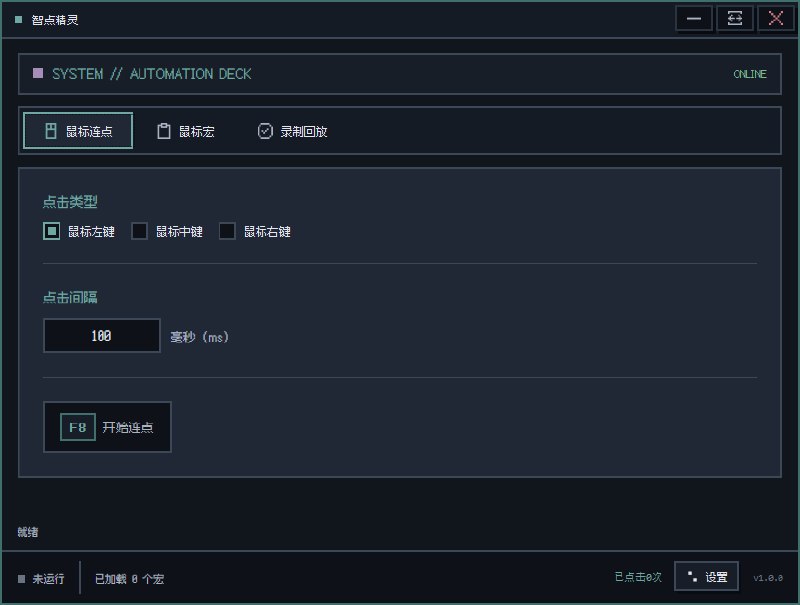Screen dimensions: 800x605
Task: Click the 已加载 0 个宏 text
Action: 130,578
